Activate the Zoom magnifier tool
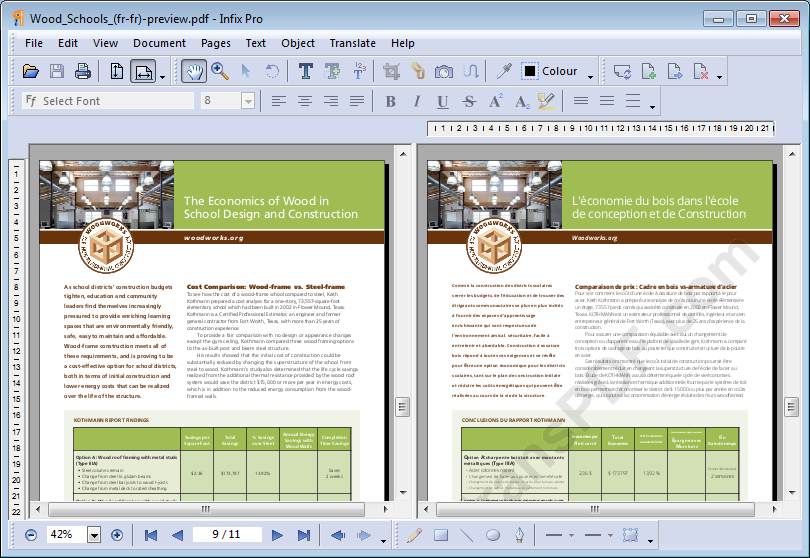The image size is (810, 558). pyautogui.click(x=219, y=71)
